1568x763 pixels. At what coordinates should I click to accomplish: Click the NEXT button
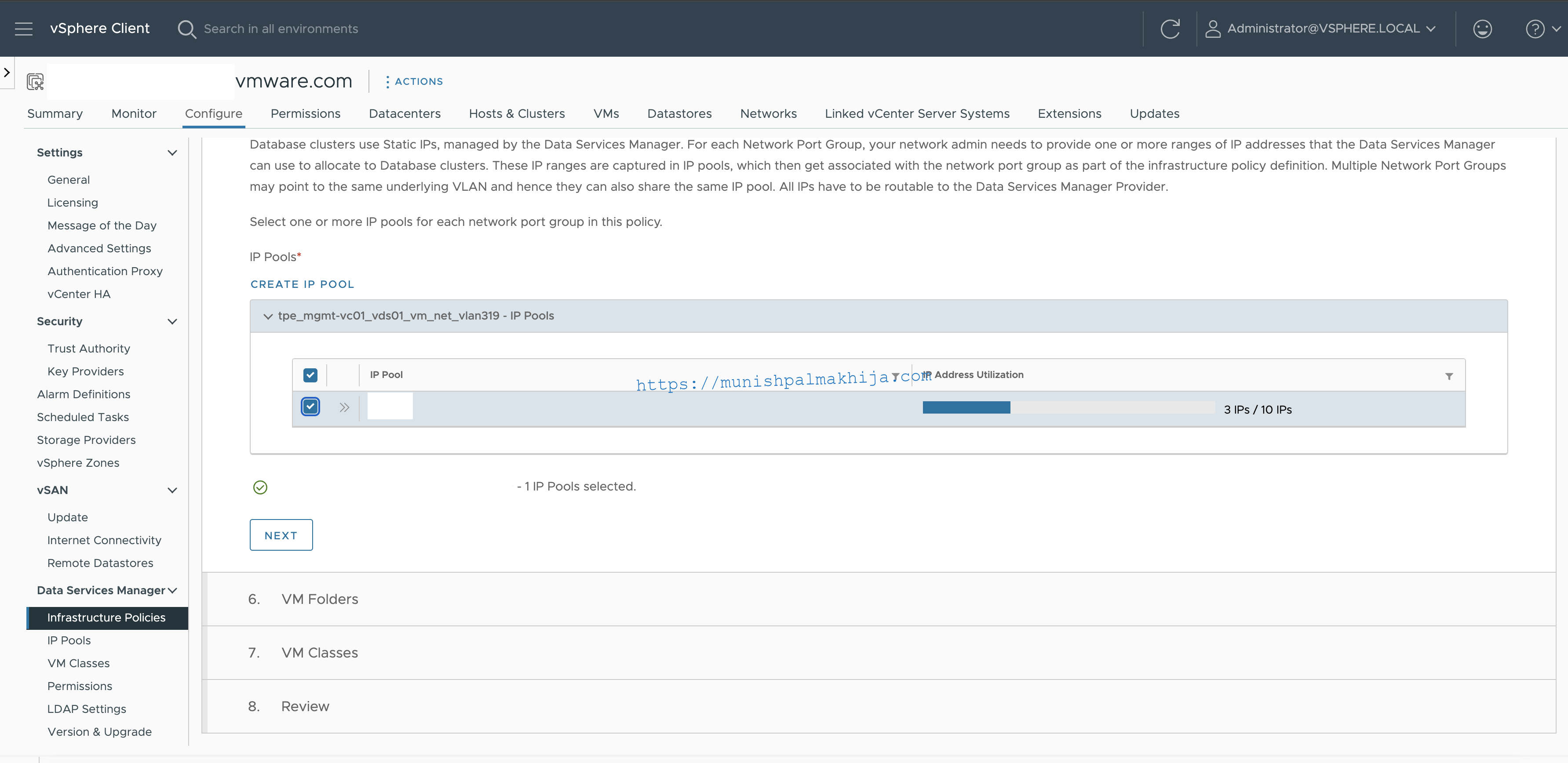pyautogui.click(x=281, y=535)
